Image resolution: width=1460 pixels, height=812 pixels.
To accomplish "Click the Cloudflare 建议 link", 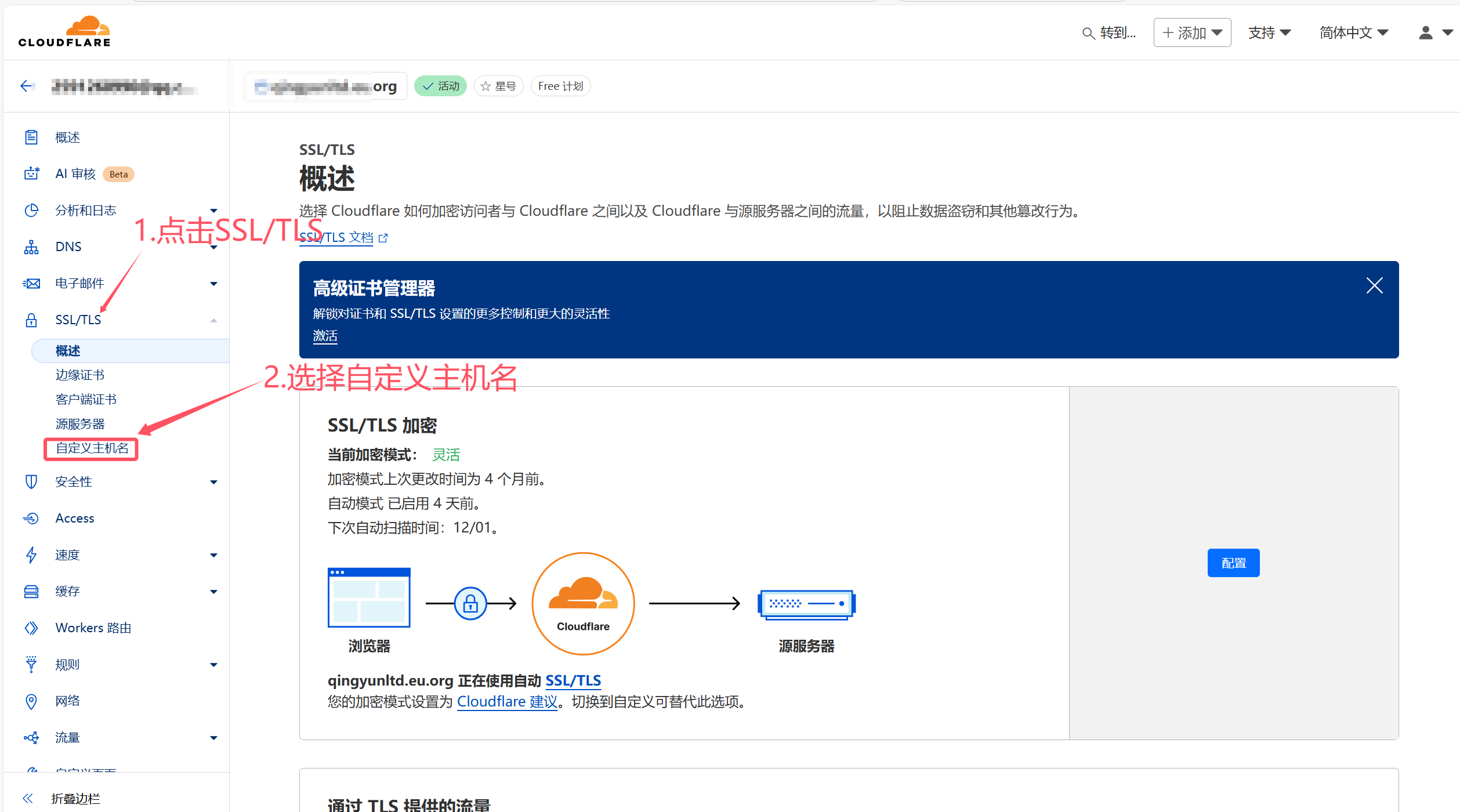I will pyautogui.click(x=507, y=702).
